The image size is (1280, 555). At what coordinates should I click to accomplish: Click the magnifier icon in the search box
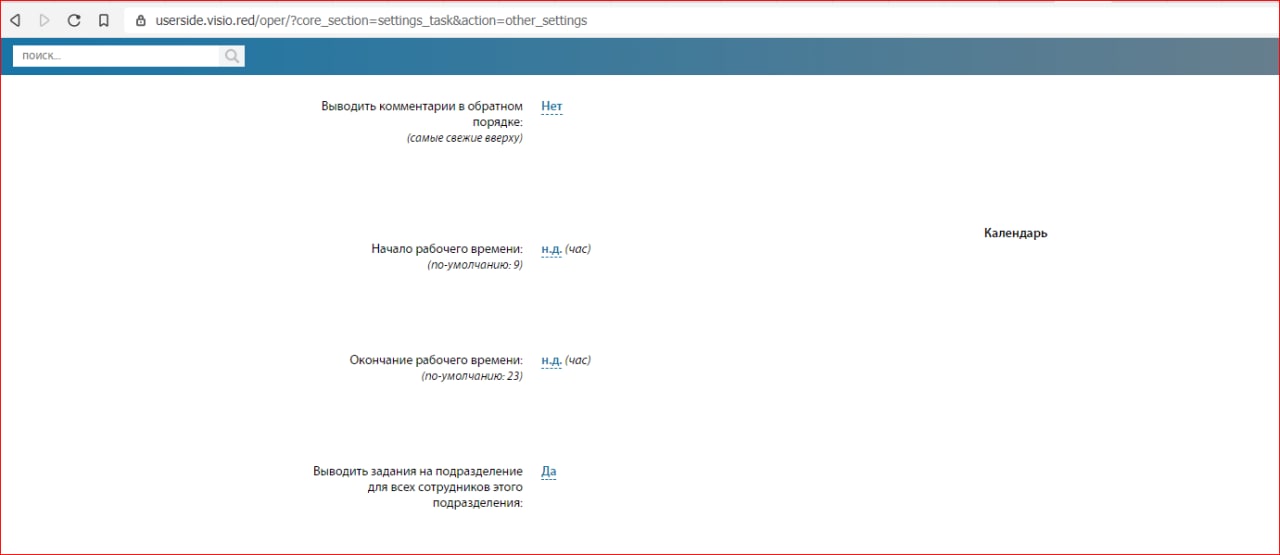pyautogui.click(x=232, y=56)
